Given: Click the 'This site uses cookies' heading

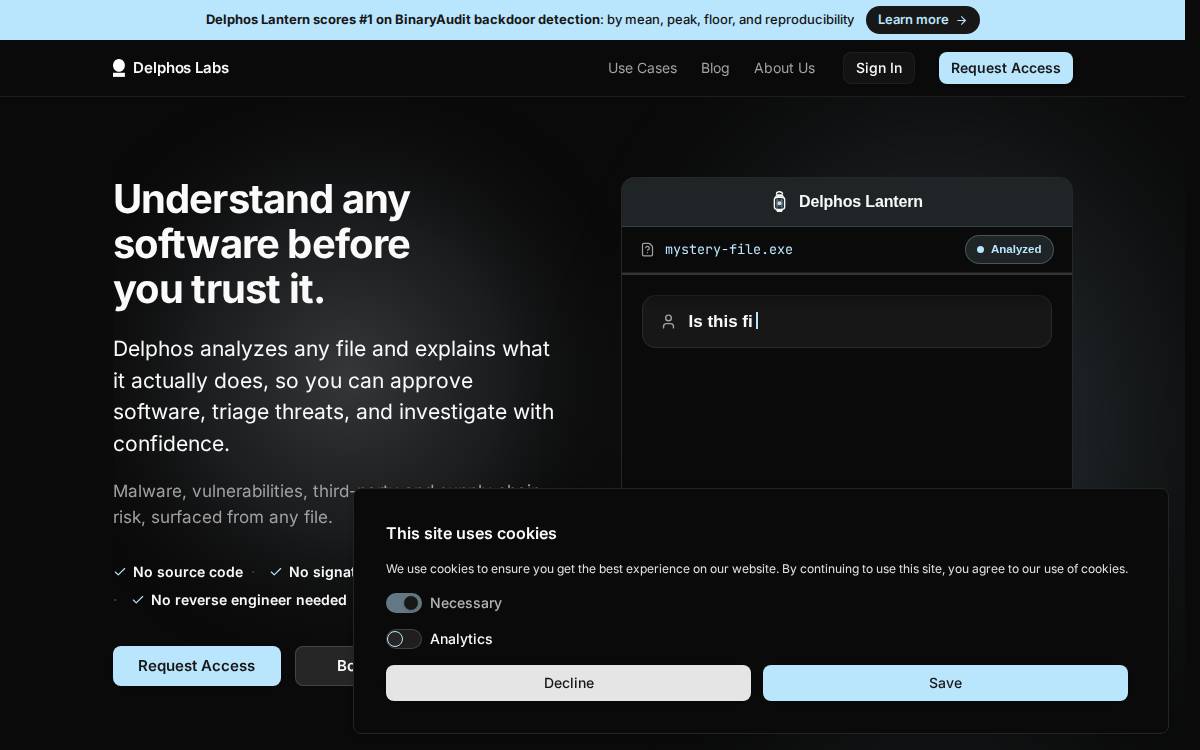Looking at the screenshot, I should pyautogui.click(x=471, y=534).
